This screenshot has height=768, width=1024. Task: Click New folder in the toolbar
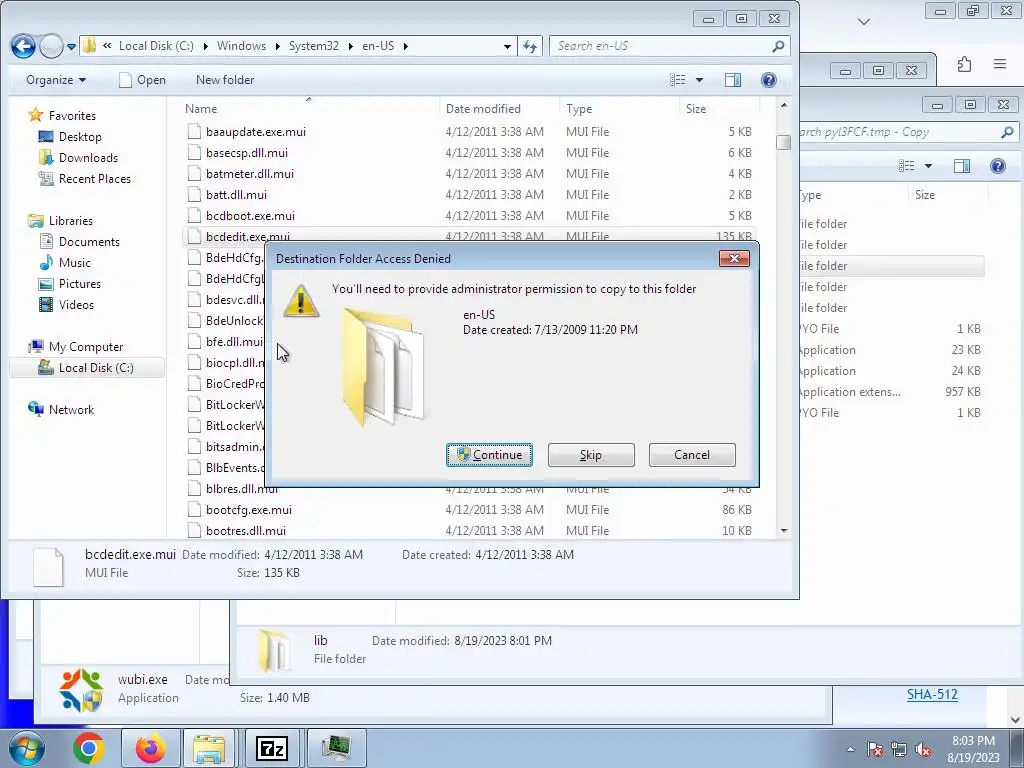[x=225, y=80]
